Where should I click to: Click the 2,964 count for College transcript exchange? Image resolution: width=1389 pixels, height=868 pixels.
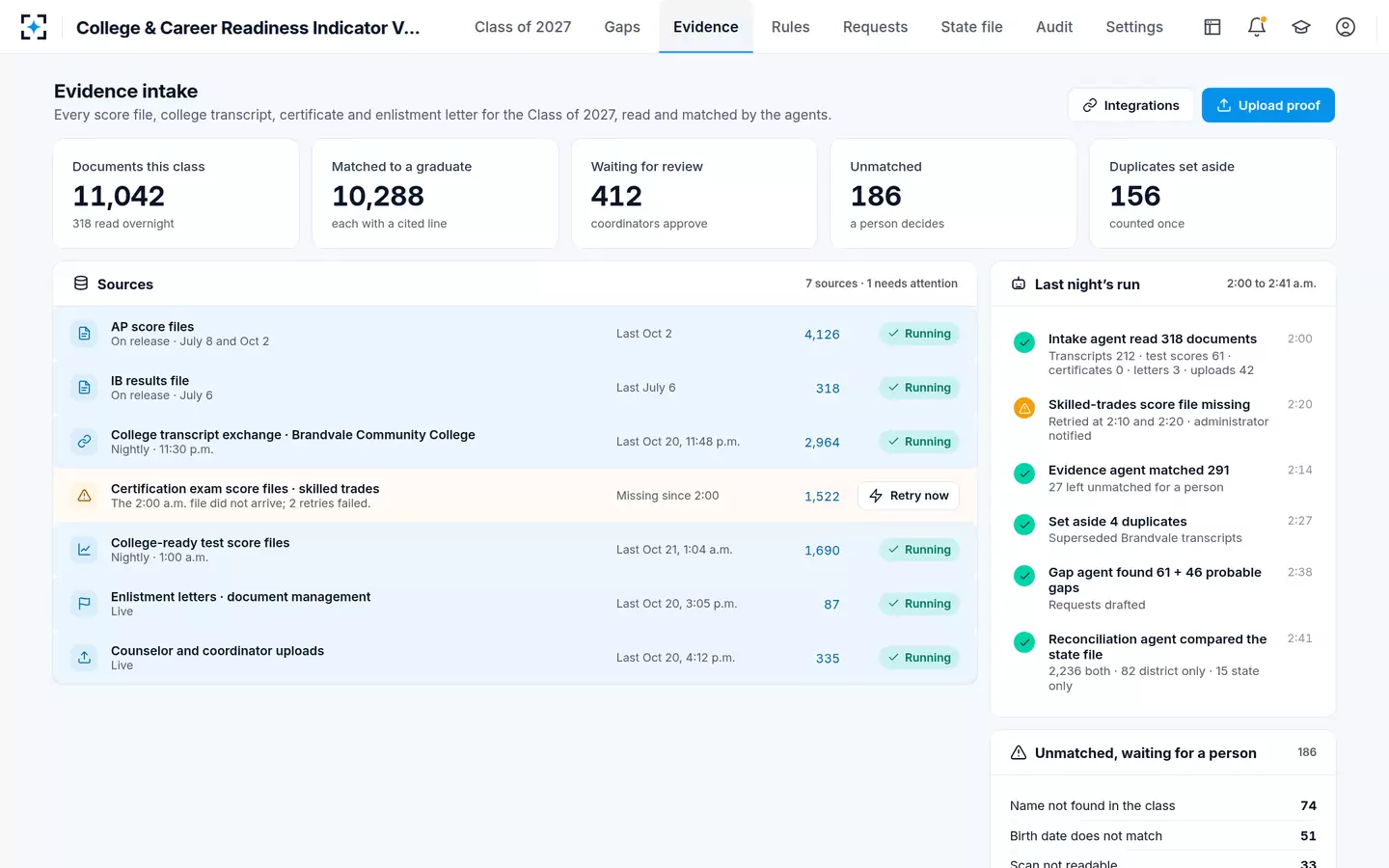822,442
